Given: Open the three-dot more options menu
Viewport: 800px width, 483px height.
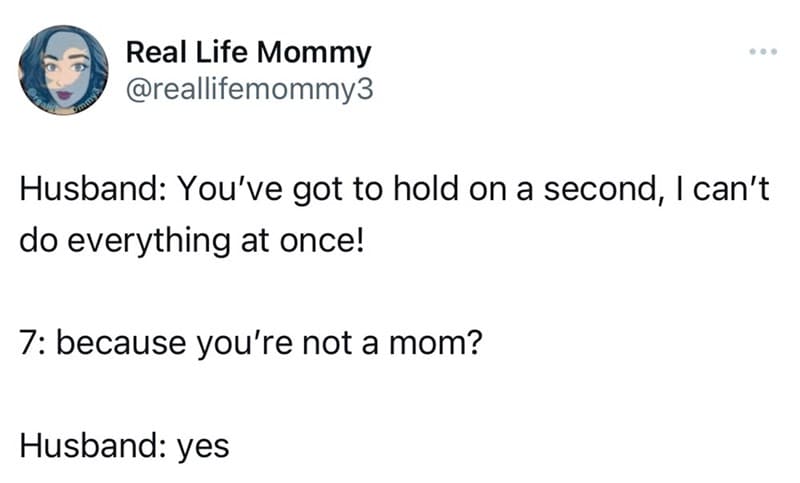Looking at the screenshot, I should pyautogui.click(x=763, y=52).
